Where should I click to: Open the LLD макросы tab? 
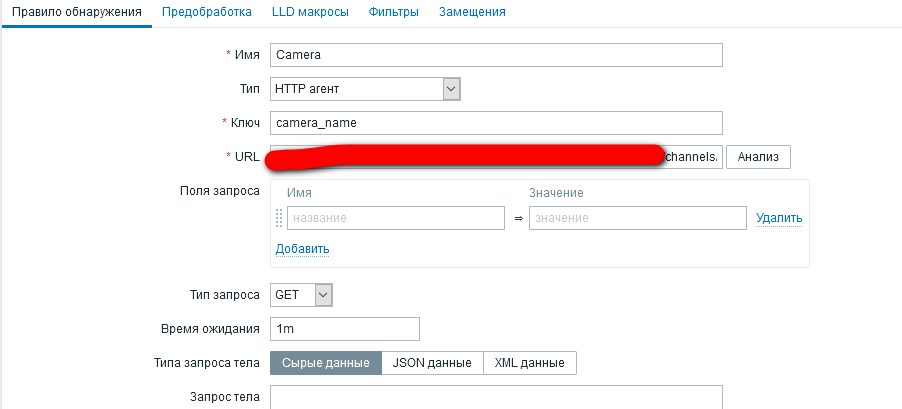tap(310, 12)
